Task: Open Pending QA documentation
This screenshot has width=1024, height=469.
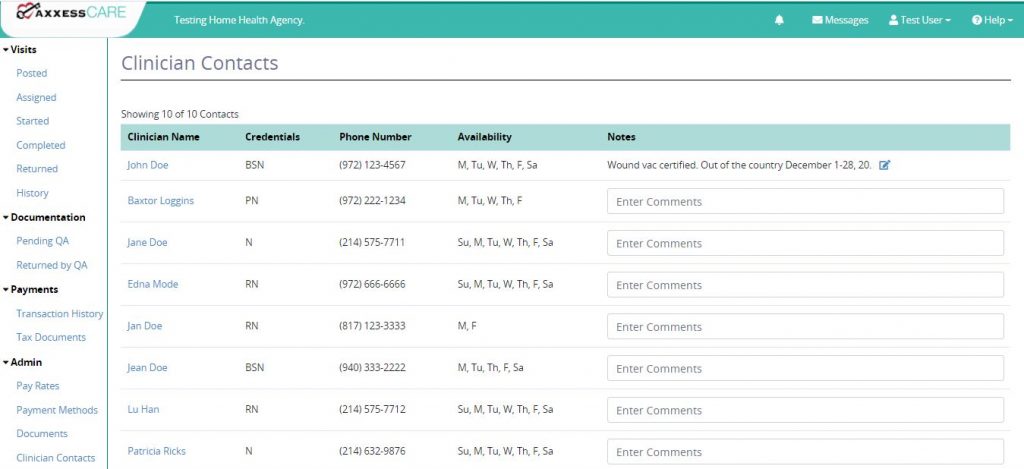Action: [42, 241]
